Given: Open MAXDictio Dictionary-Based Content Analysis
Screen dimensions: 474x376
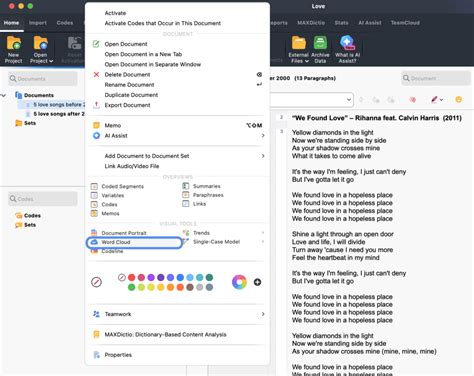Looking at the screenshot, I should click(x=165, y=334).
